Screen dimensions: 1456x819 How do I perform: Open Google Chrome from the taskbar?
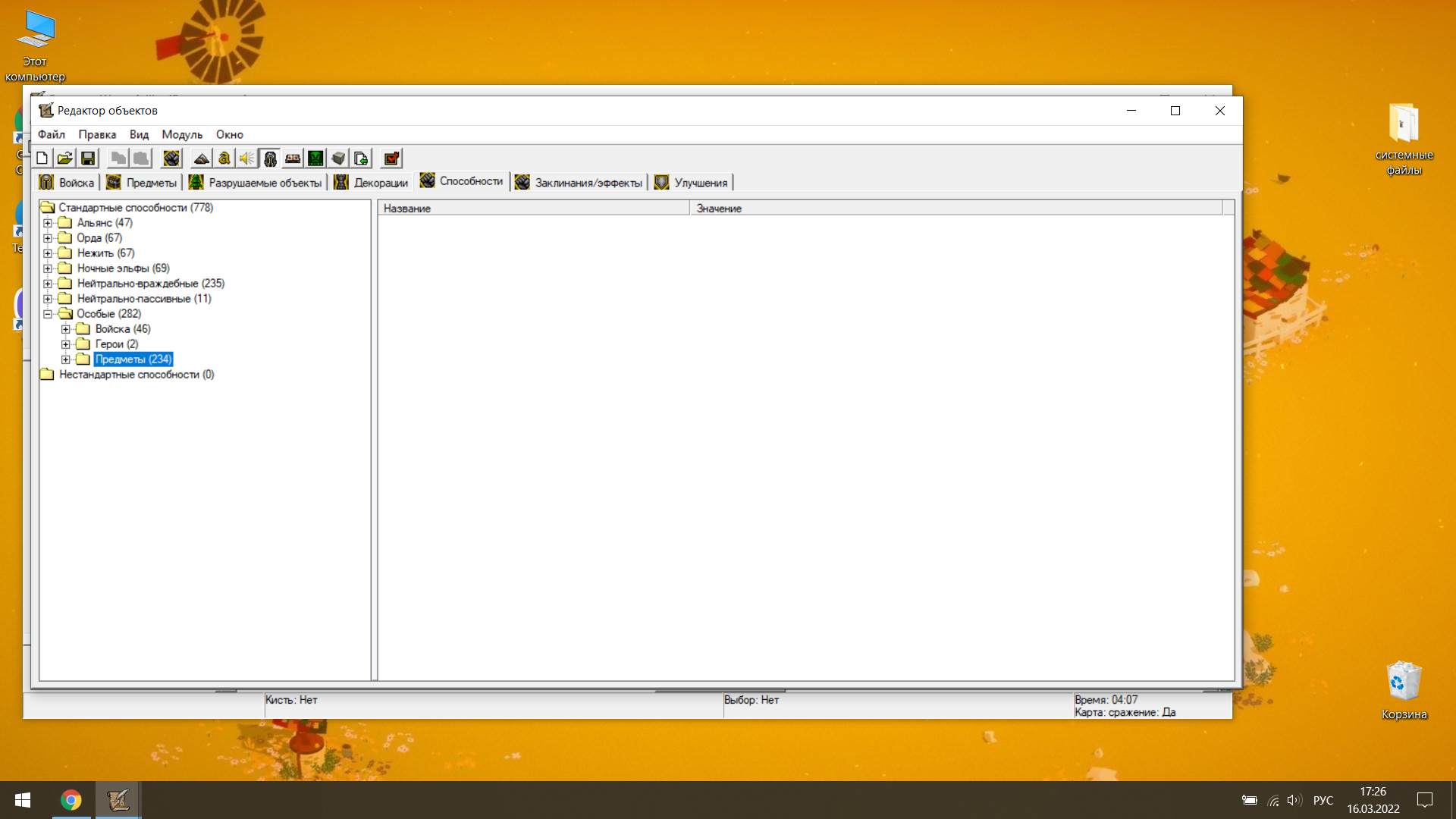click(x=71, y=800)
